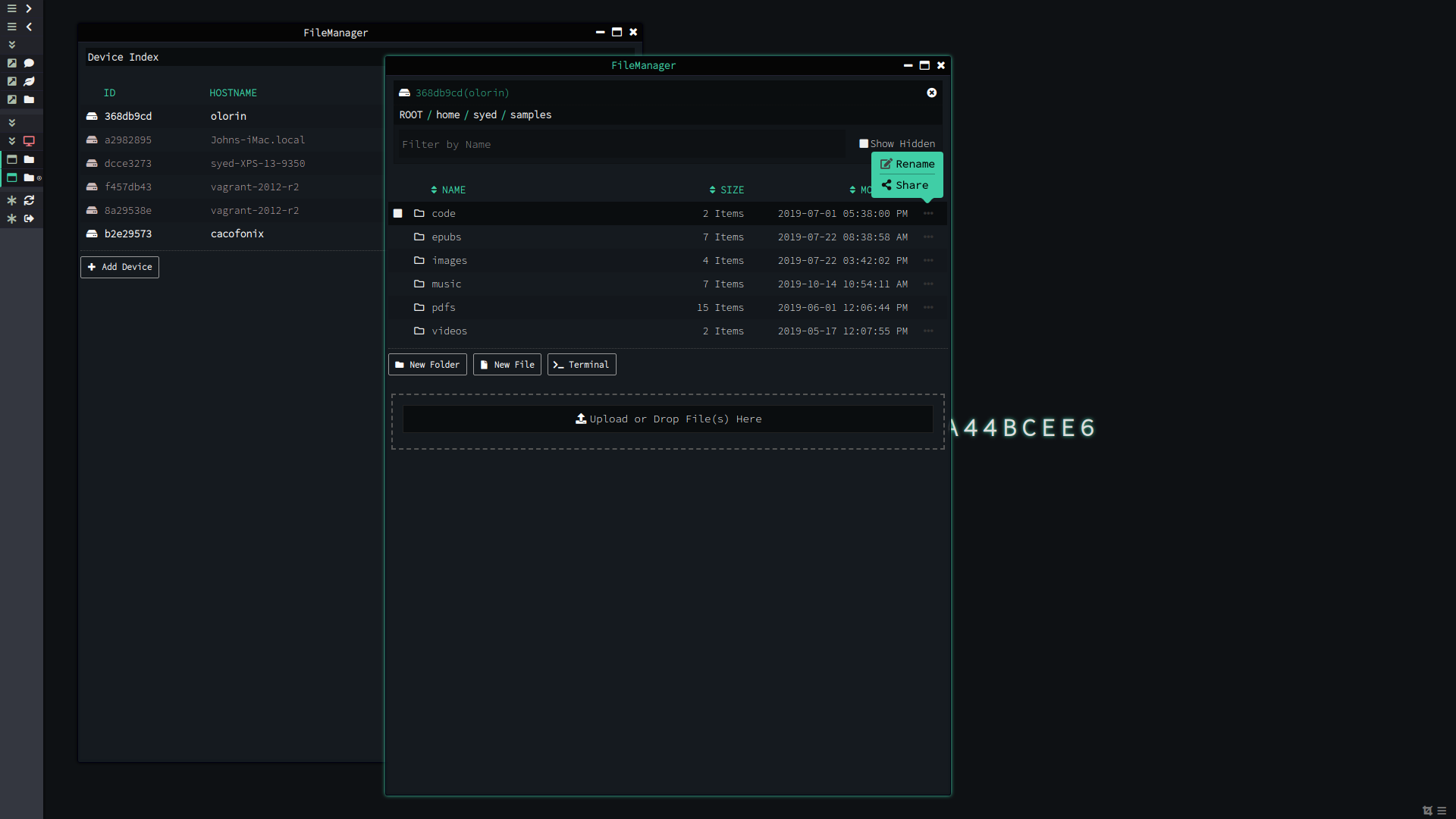The width and height of the screenshot is (1456, 819).
Task: Open more options for code row
Action: tap(928, 213)
